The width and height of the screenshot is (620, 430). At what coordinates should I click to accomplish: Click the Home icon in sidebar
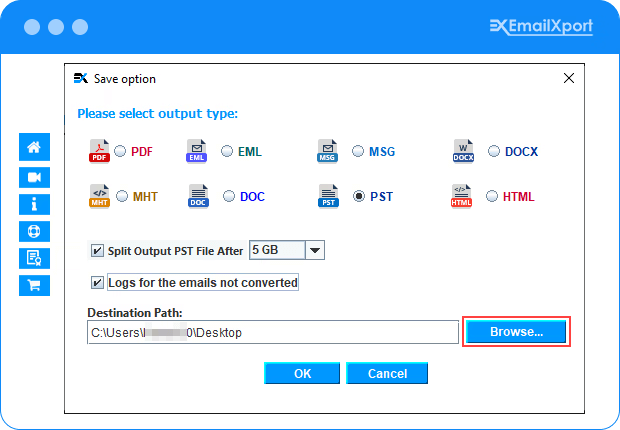coord(34,147)
